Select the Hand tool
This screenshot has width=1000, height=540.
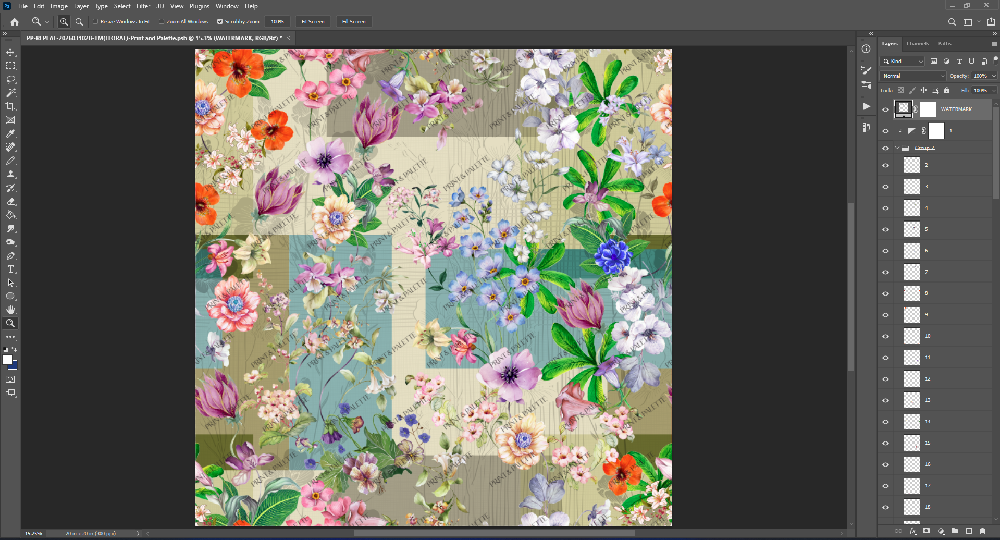coord(11,310)
